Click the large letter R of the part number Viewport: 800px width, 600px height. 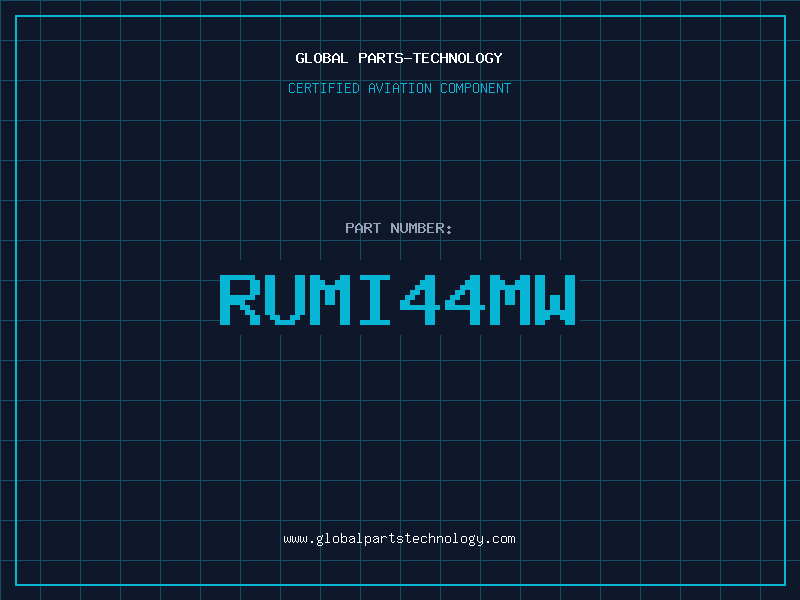240,300
